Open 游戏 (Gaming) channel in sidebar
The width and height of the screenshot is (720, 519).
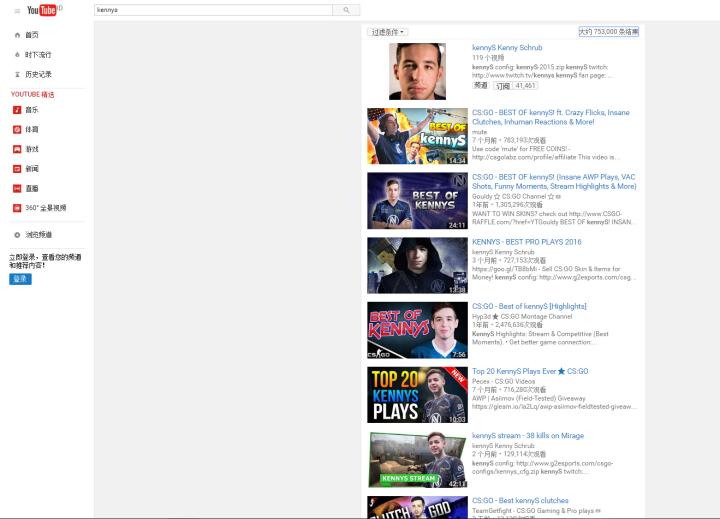(32, 149)
